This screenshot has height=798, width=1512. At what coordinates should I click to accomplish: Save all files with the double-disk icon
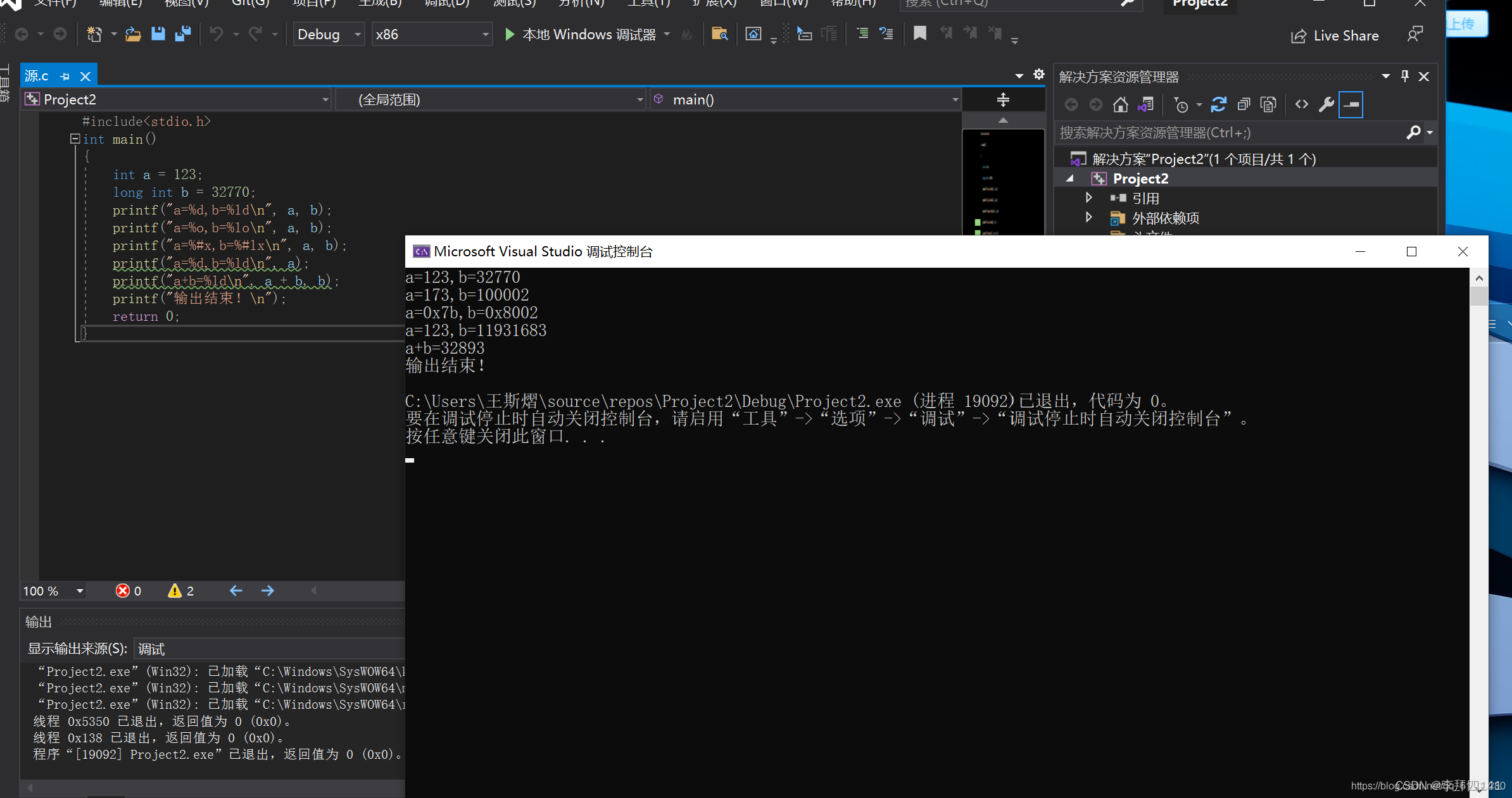tap(183, 34)
